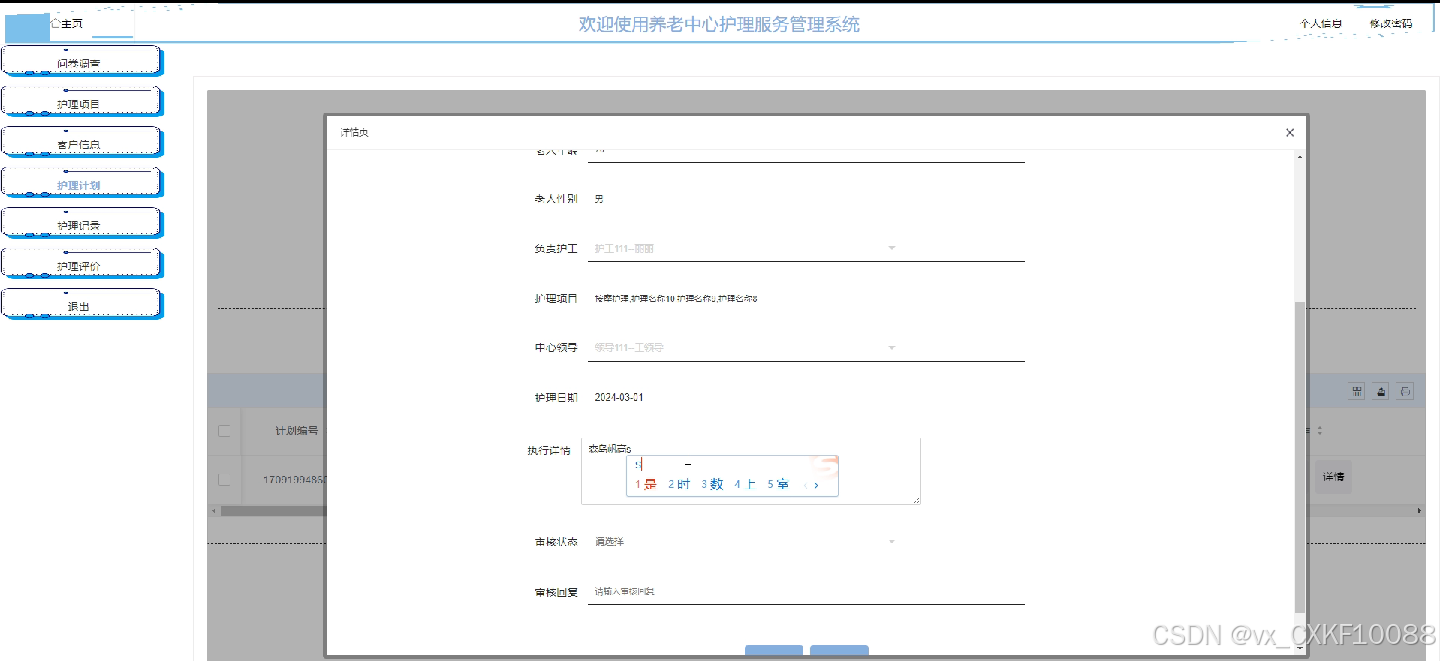The height and width of the screenshot is (661, 1440).
Task: Close the 详情页 dialog with the X
Action: [1290, 132]
